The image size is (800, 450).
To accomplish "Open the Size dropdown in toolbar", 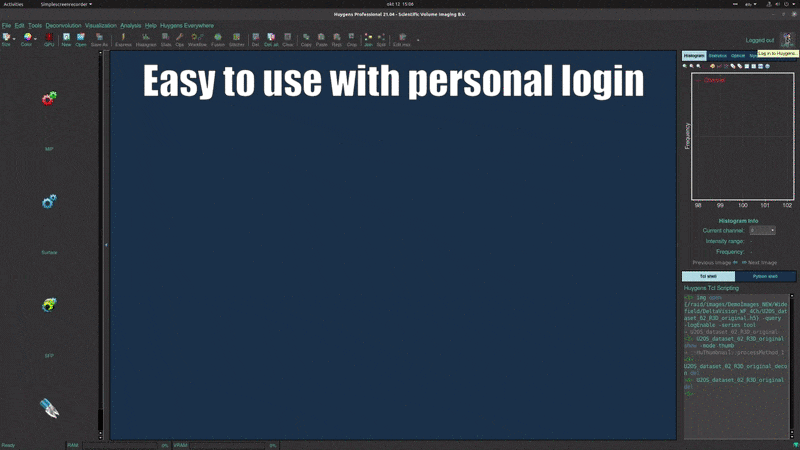I will [x=8, y=39].
